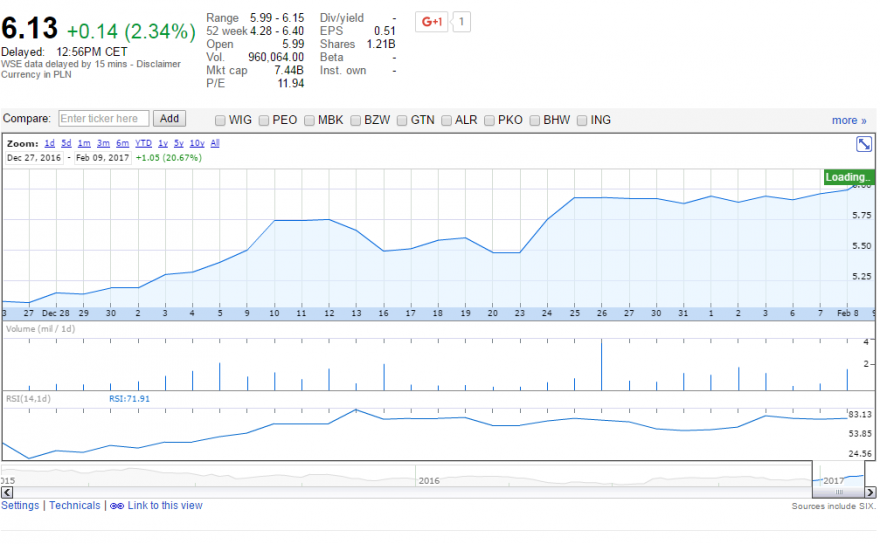Click the range slider handle on overview timeline

pyautogui.click(x=839, y=492)
